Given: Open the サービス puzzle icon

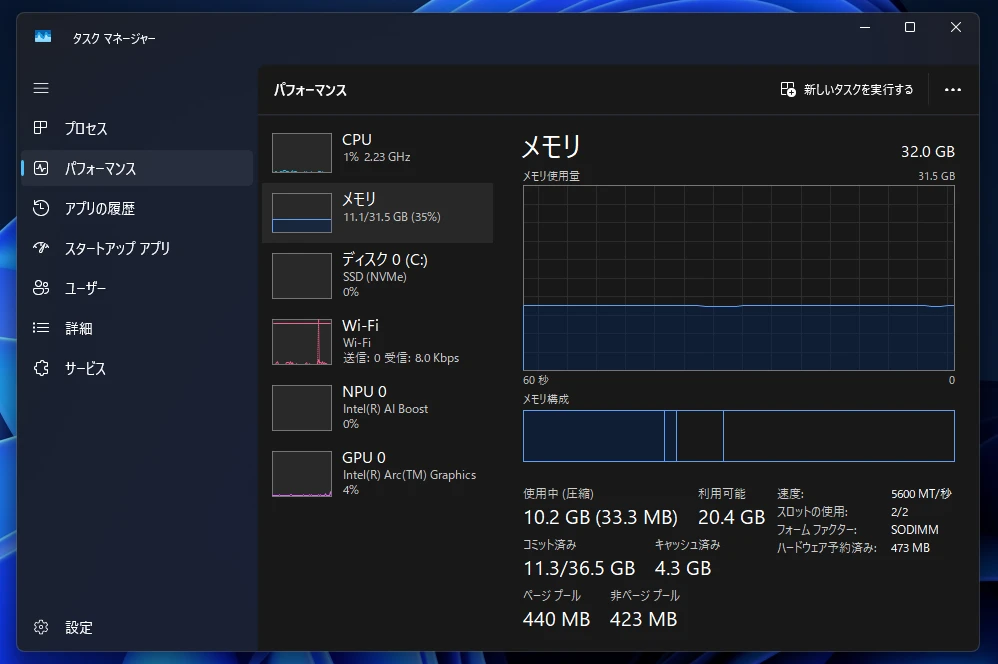Looking at the screenshot, I should point(41,368).
